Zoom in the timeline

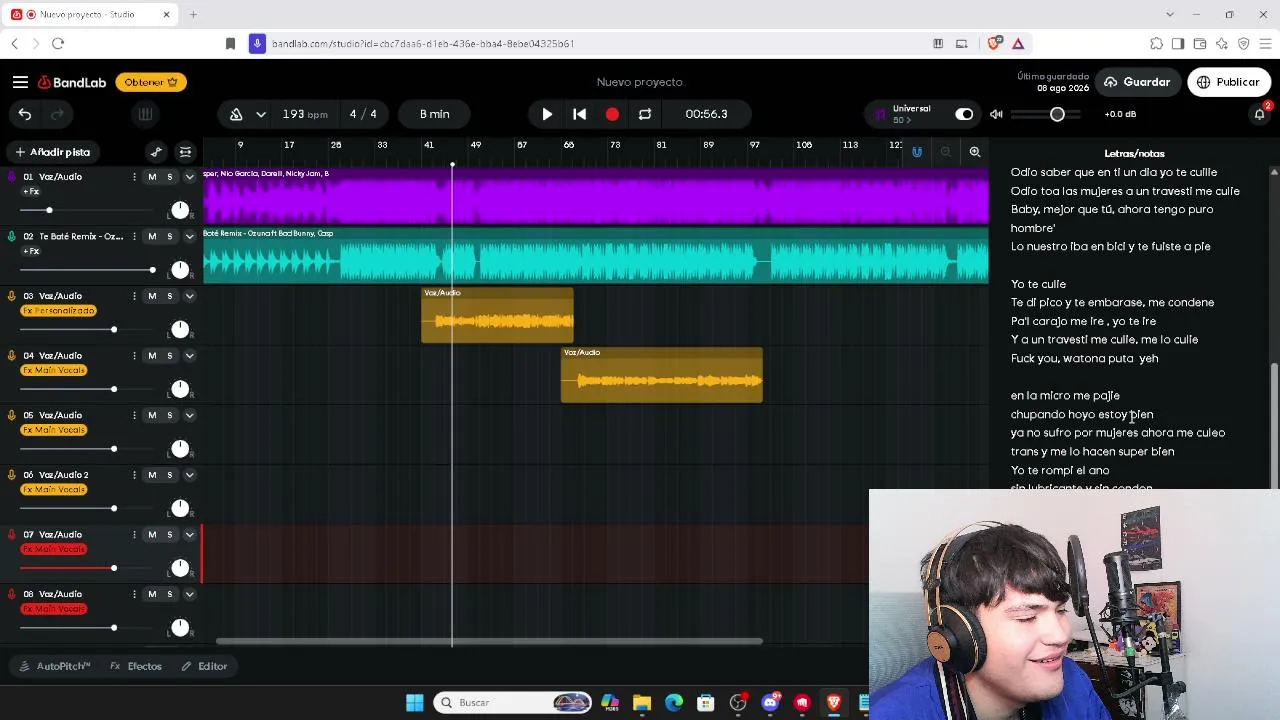(x=975, y=152)
